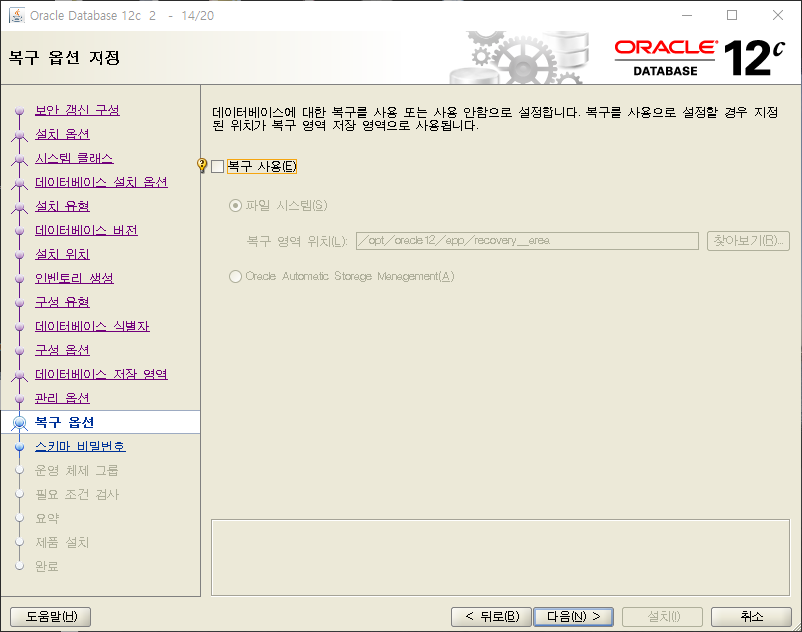802x632 pixels.
Task: Click the message text area at bottom
Action: [x=500, y=558]
